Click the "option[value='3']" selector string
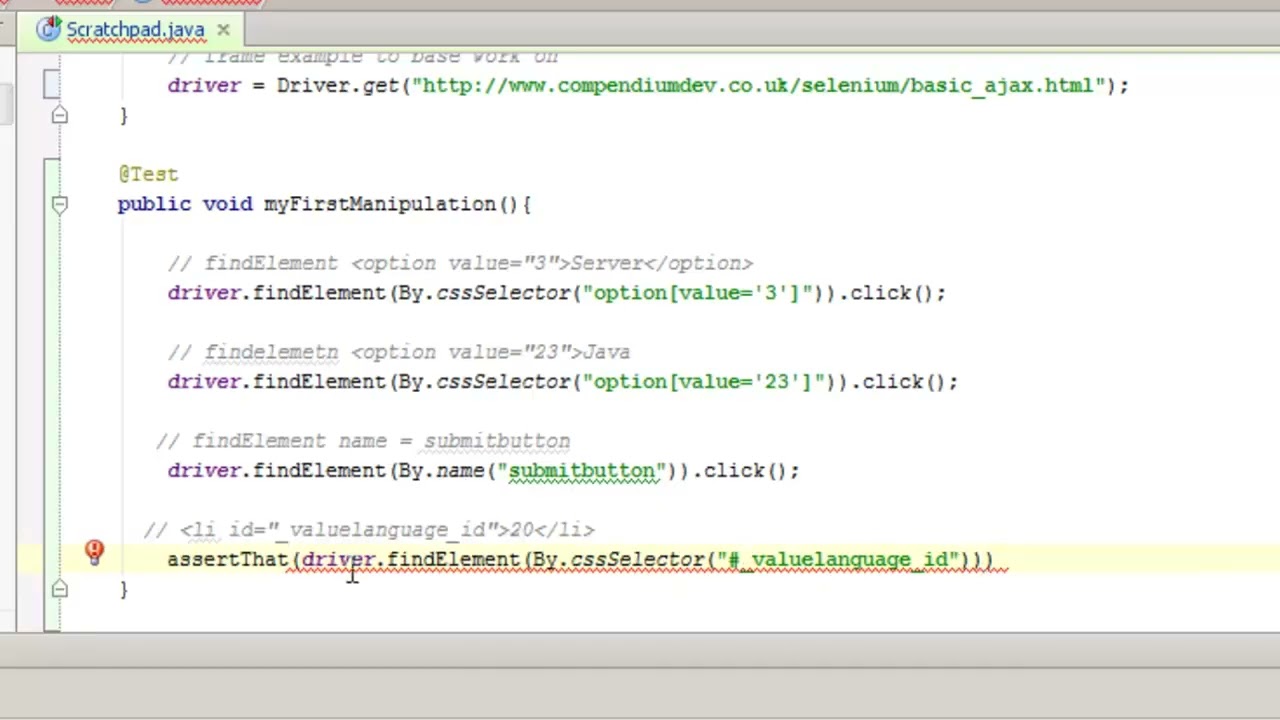 [x=698, y=293]
